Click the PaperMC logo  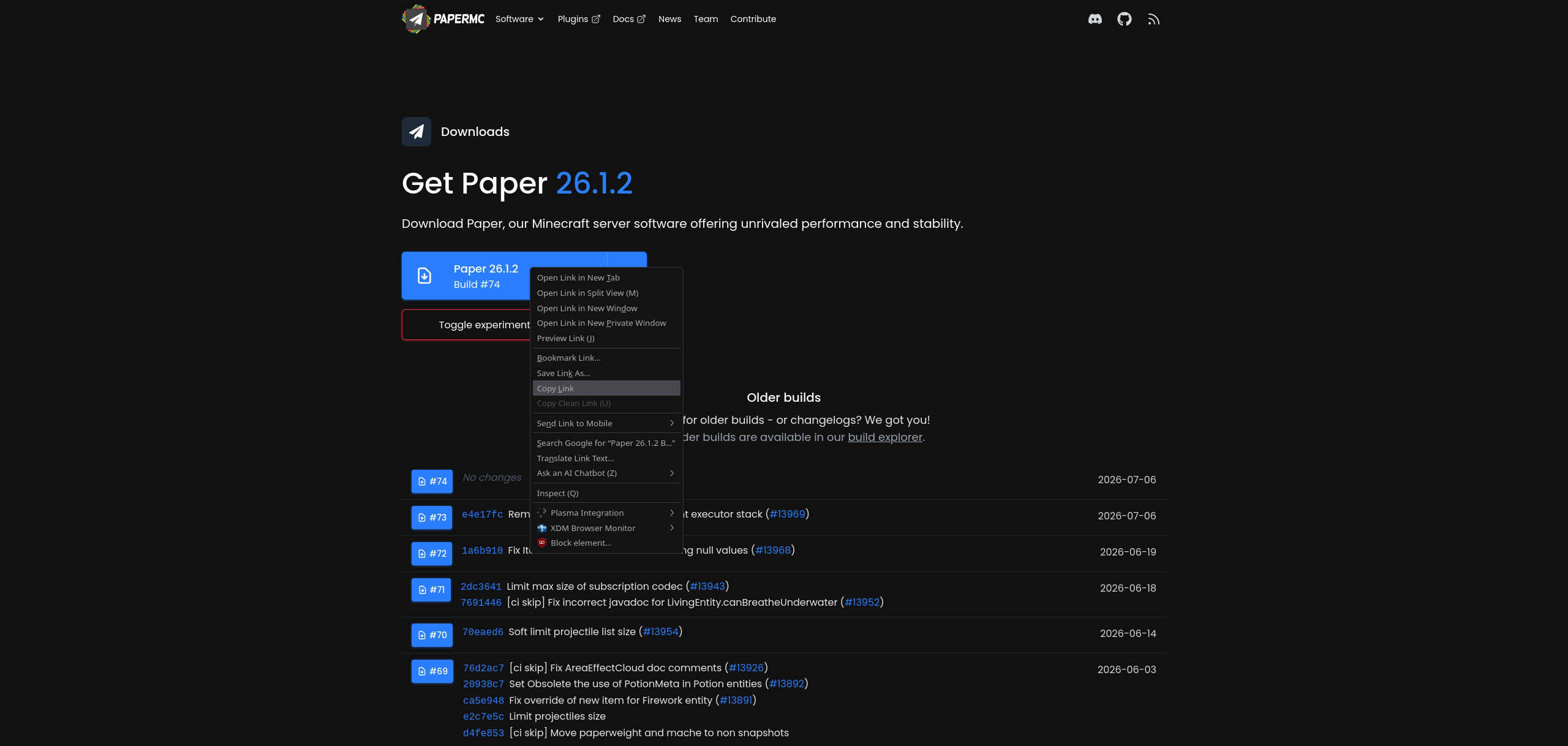pyautogui.click(x=443, y=19)
